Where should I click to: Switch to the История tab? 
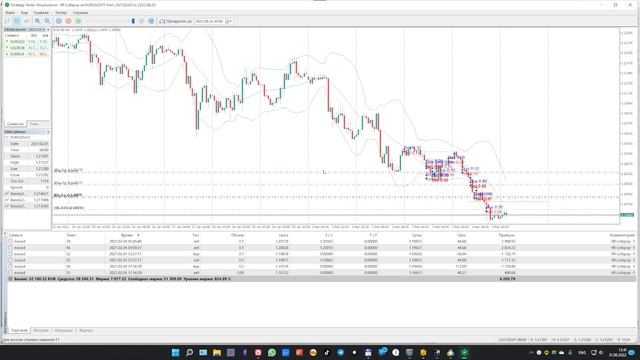(41, 331)
